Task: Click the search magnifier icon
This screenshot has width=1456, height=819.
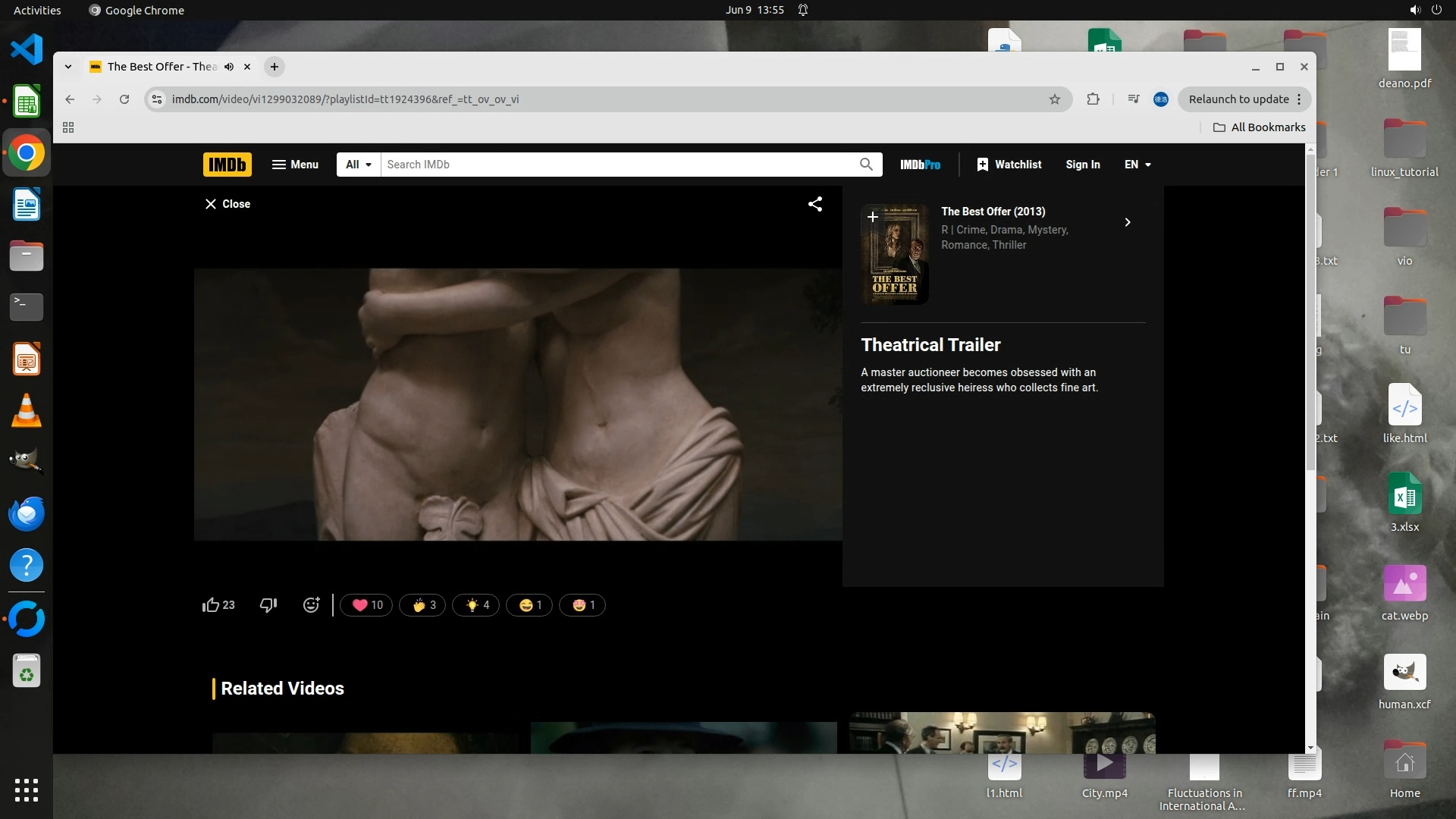Action: tap(866, 165)
